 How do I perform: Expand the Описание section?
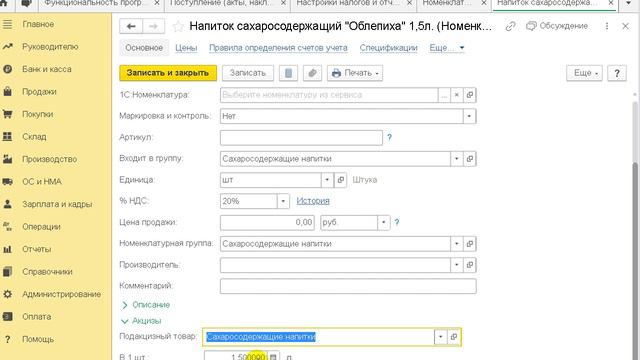tap(146, 305)
